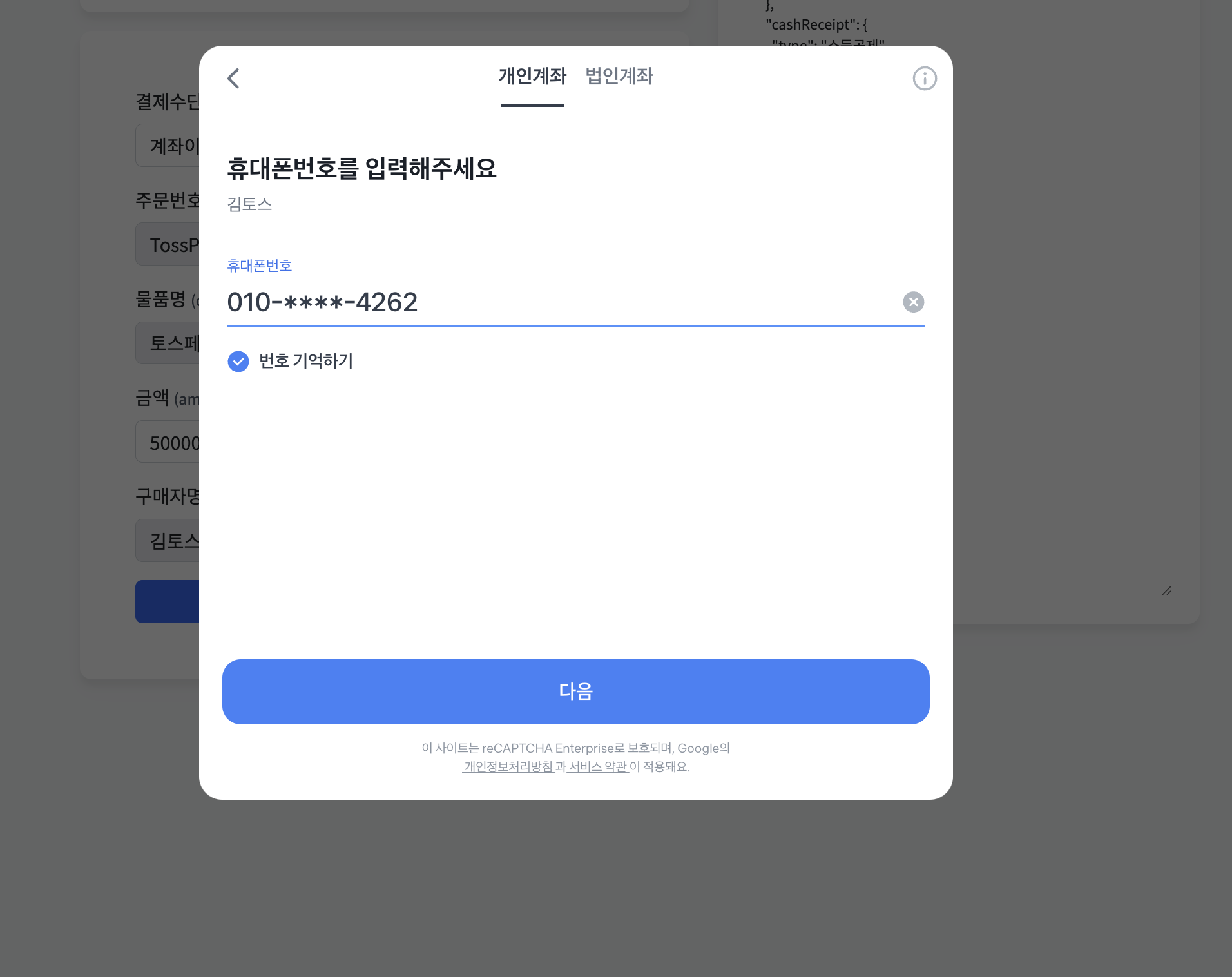This screenshot has width=1232, height=977.
Task: Click the dark blue submit button behind dialog
Action: [168, 601]
